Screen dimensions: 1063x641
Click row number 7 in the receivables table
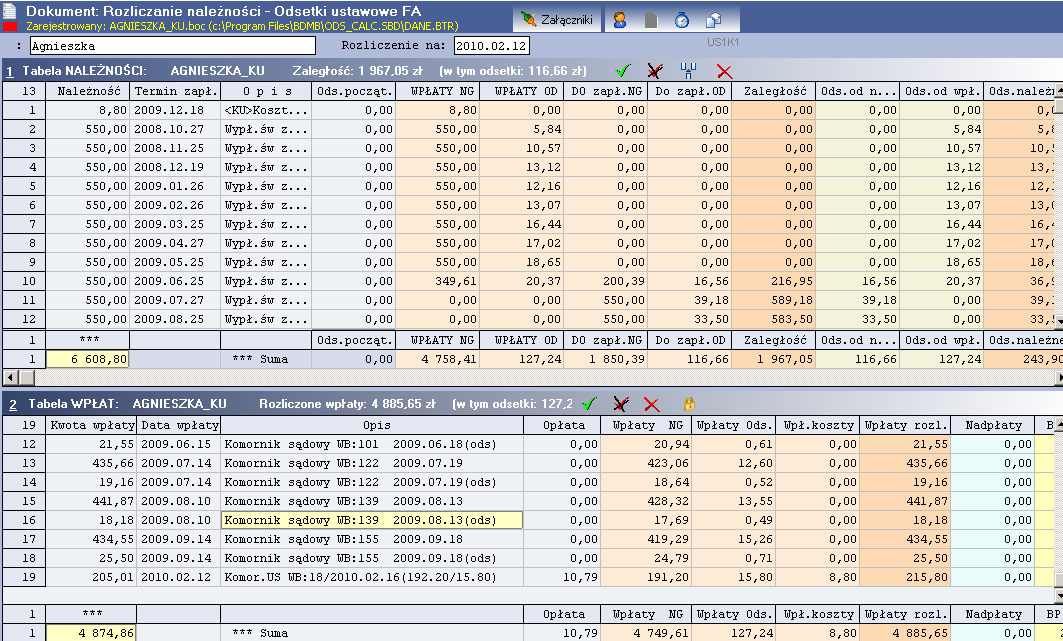tap(24, 224)
